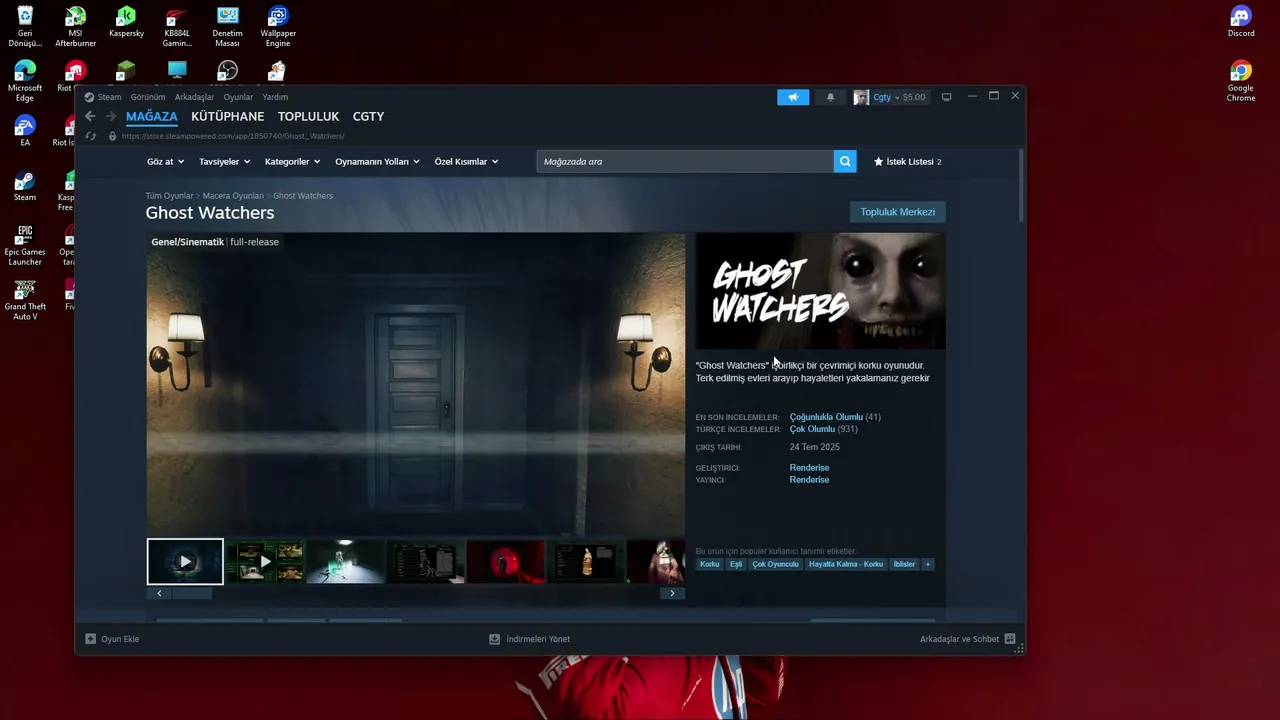Open the Steam notifications bell
Viewport: 1280px width, 720px height.
point(830,97)
